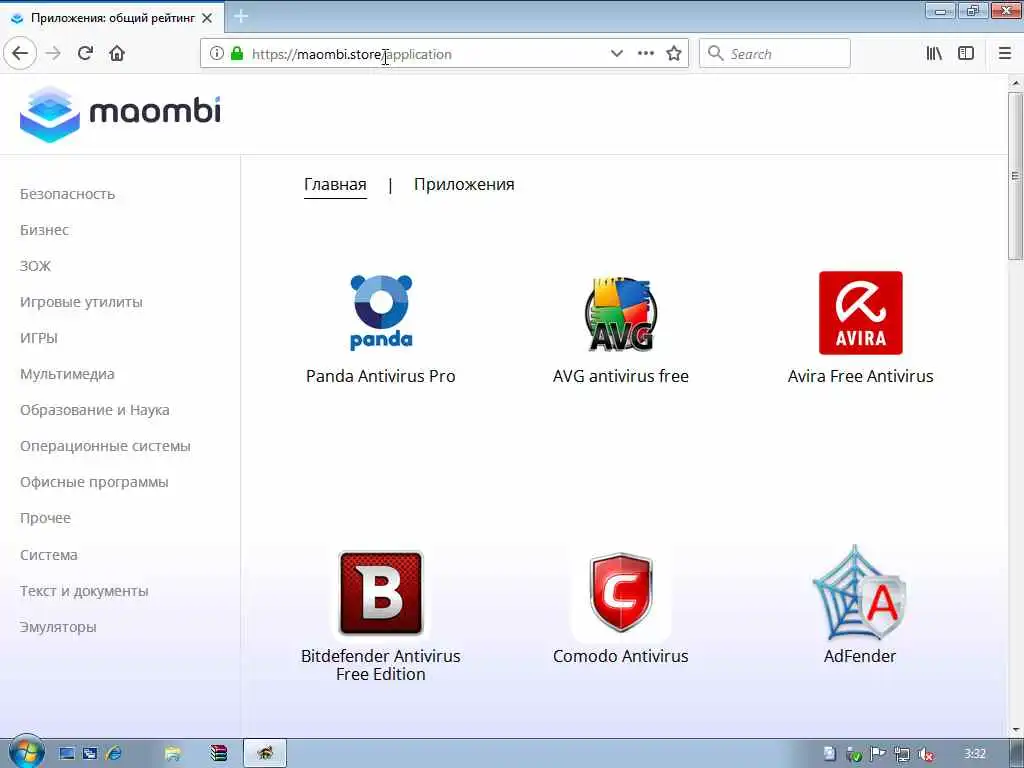This screenshot has width=1024, height=768.
Task: Click the red Avira logo icon
Action: pyautogui.click(x=861, y=313)
